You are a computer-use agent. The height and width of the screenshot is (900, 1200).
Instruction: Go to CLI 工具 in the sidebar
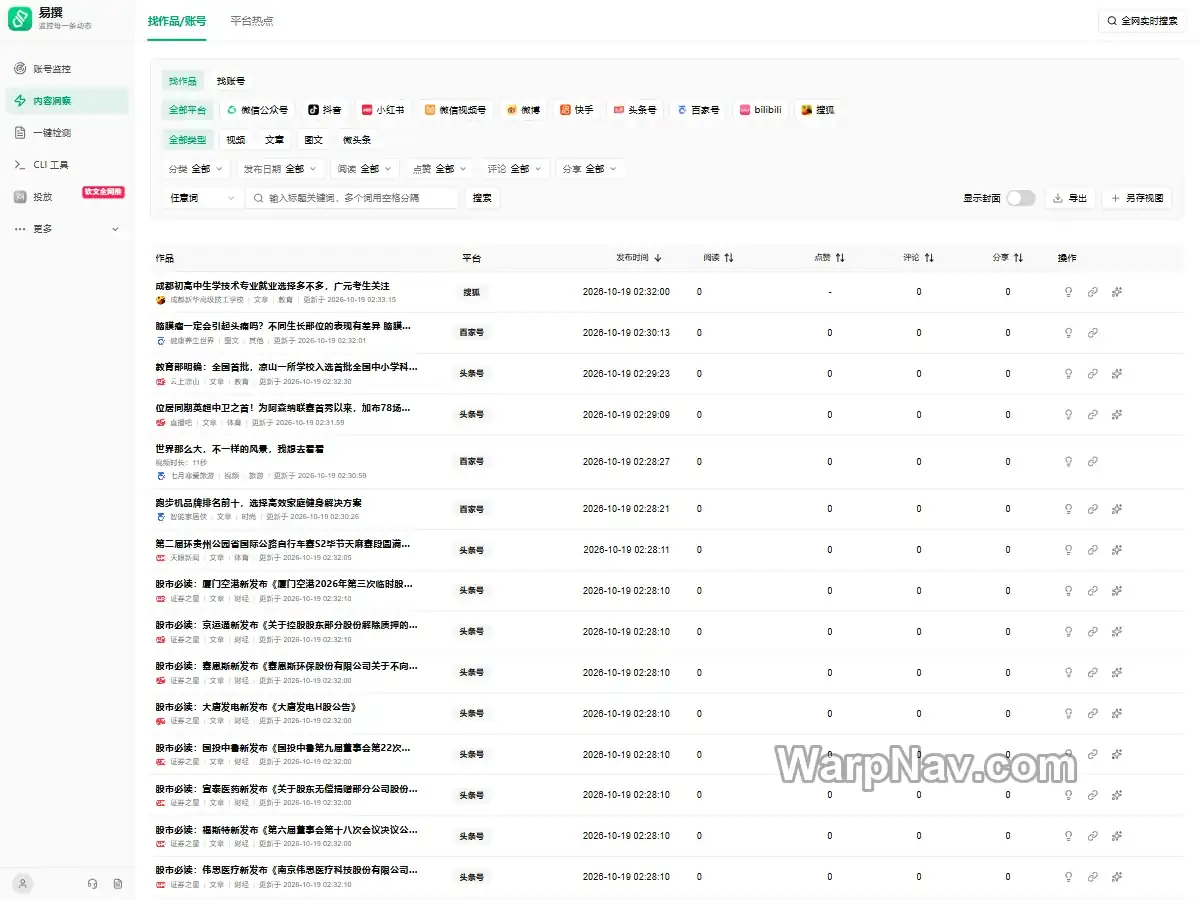67,165
